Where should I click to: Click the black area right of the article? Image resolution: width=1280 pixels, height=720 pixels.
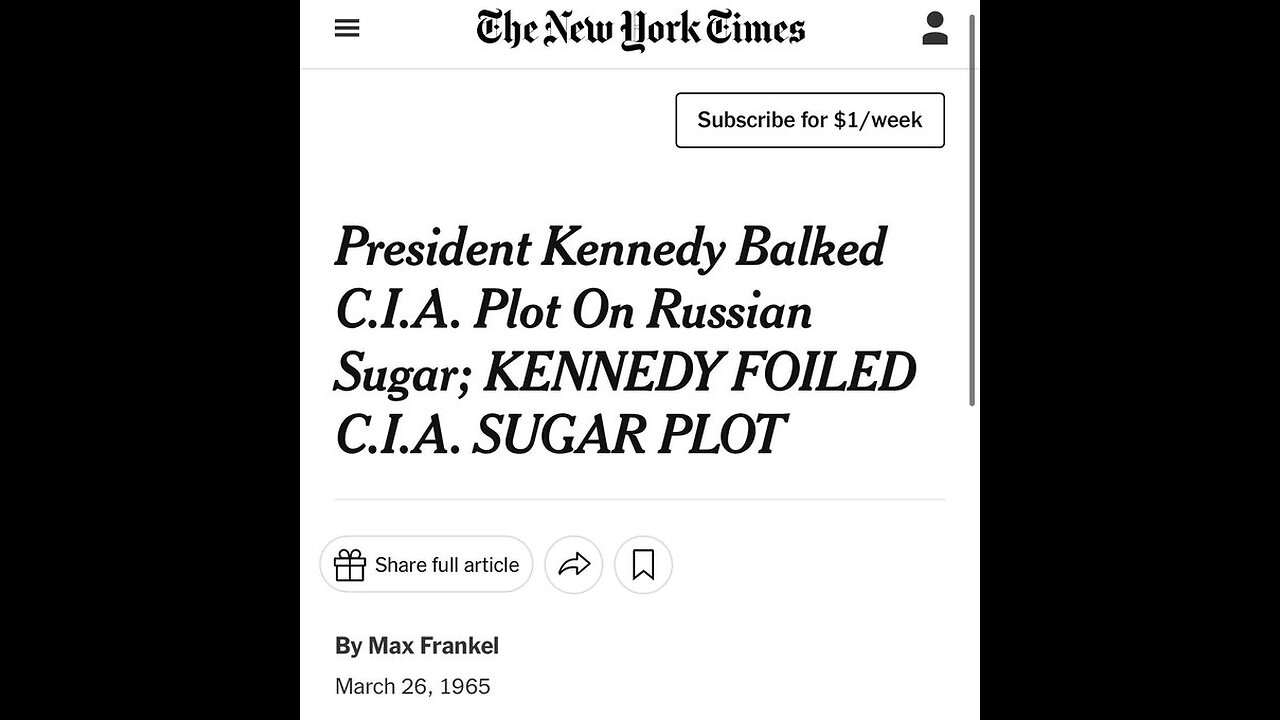coord(1130,360)
